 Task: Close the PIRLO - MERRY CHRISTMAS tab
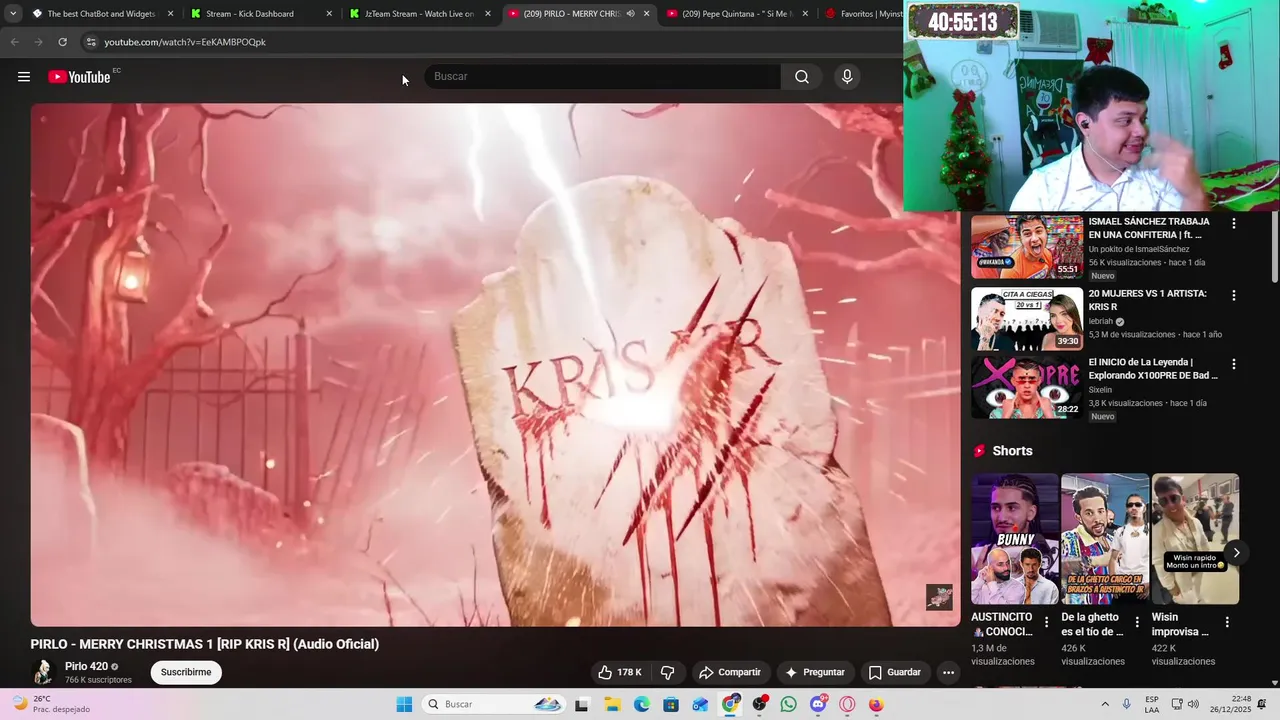click(647, 14)
